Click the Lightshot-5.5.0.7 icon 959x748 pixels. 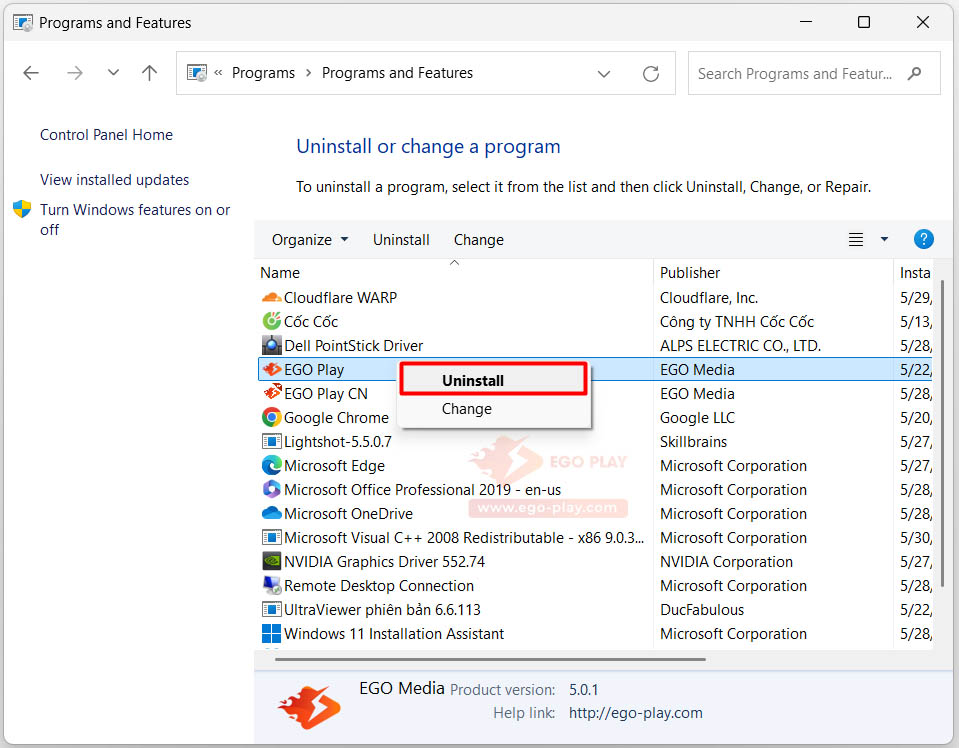pos(271,442)
